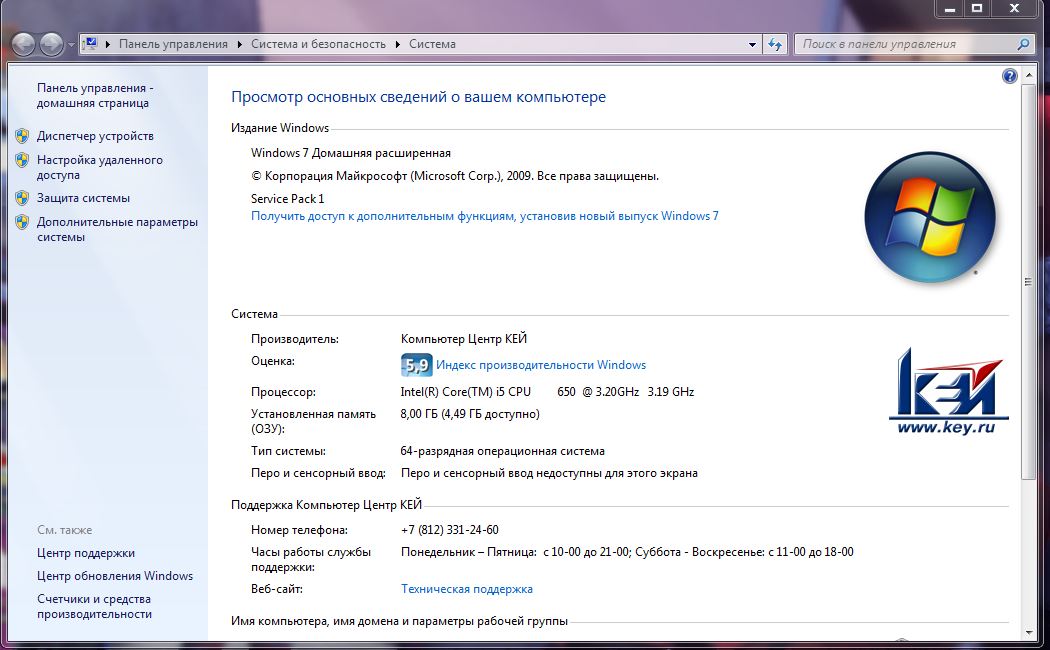Click the КЕЙ www.key.ru manufacturer logo
1050x650 pixels.
(x=948, y=392)
